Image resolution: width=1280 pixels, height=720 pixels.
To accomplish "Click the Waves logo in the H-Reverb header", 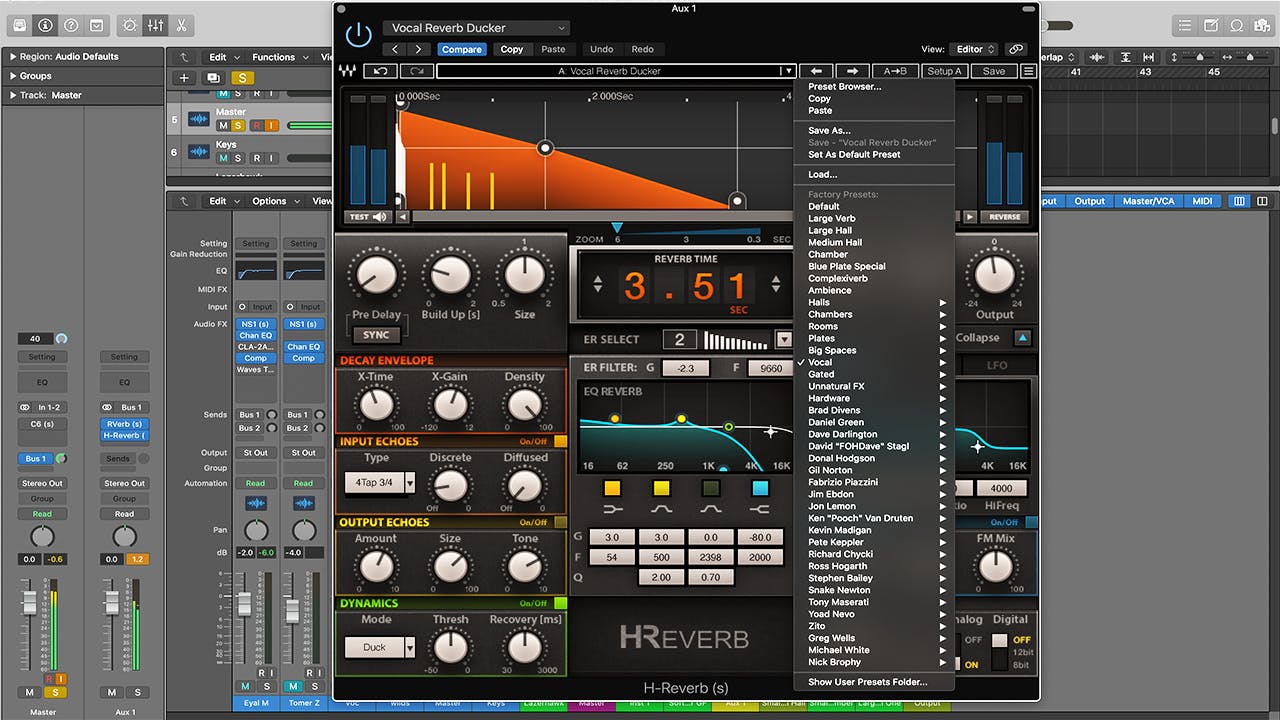I will pos(347,71).
